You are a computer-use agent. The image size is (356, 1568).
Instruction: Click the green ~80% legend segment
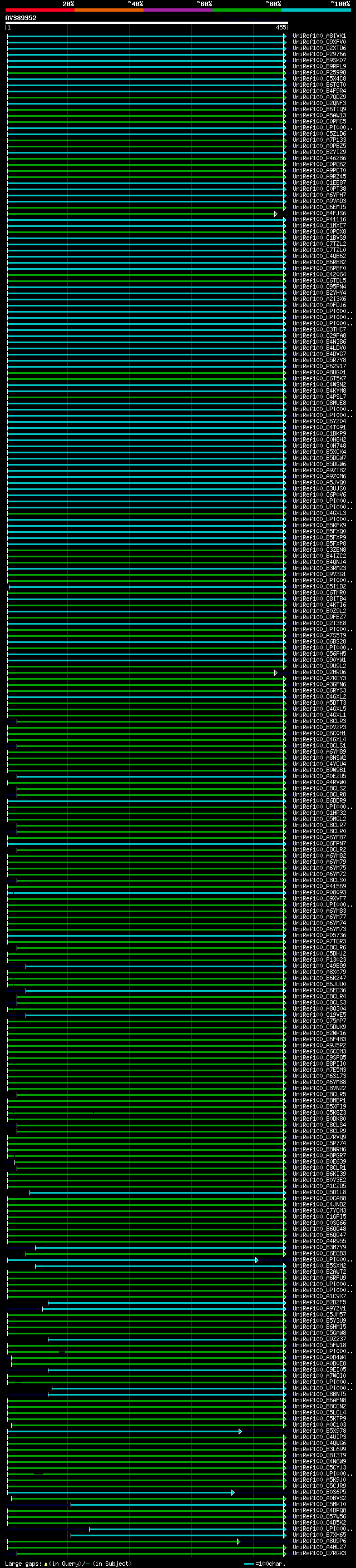click(246, 10)
